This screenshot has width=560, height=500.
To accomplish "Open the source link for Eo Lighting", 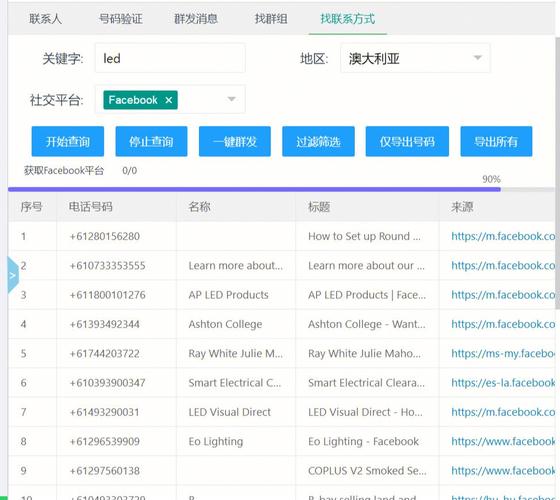I will click(503, 441).
